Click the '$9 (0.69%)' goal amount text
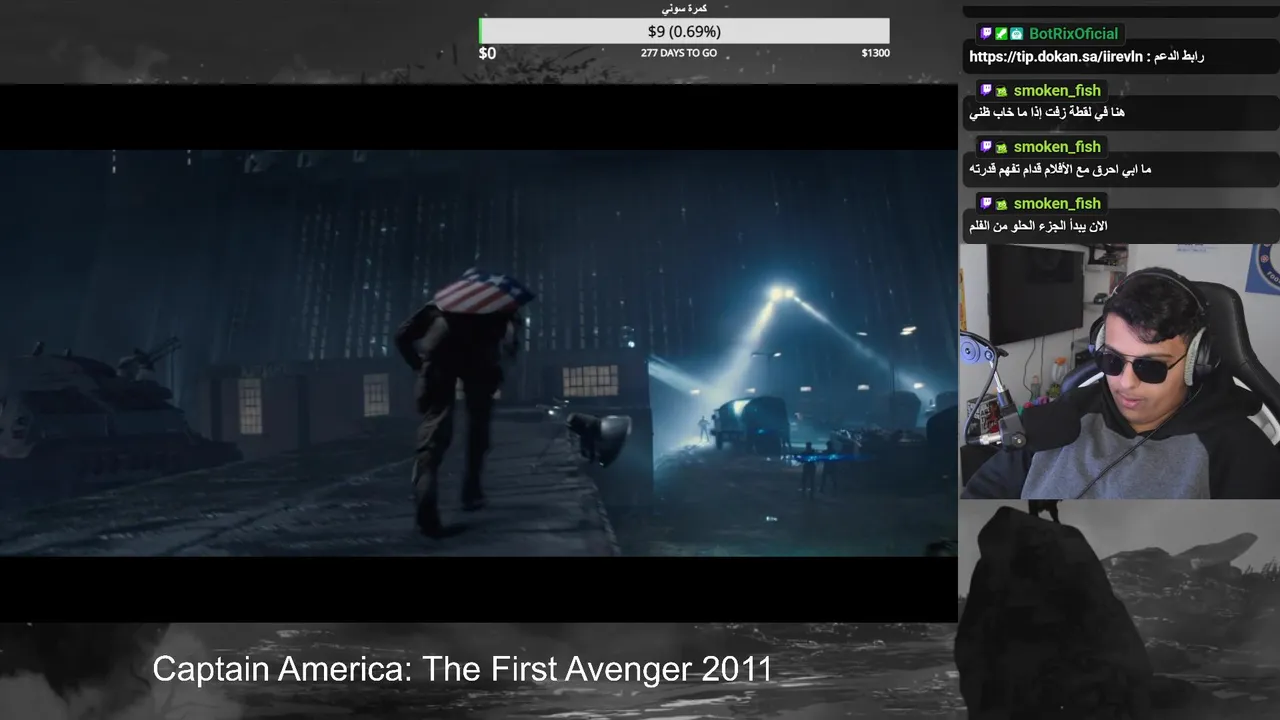 tap(684, 31)
